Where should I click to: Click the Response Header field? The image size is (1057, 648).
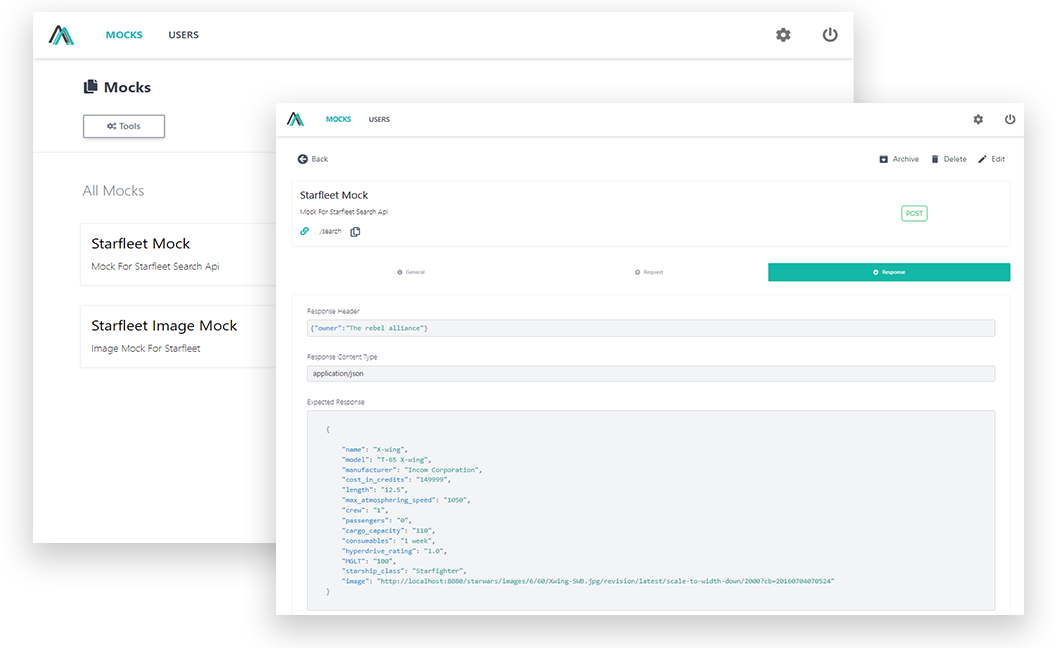[651, 328]
